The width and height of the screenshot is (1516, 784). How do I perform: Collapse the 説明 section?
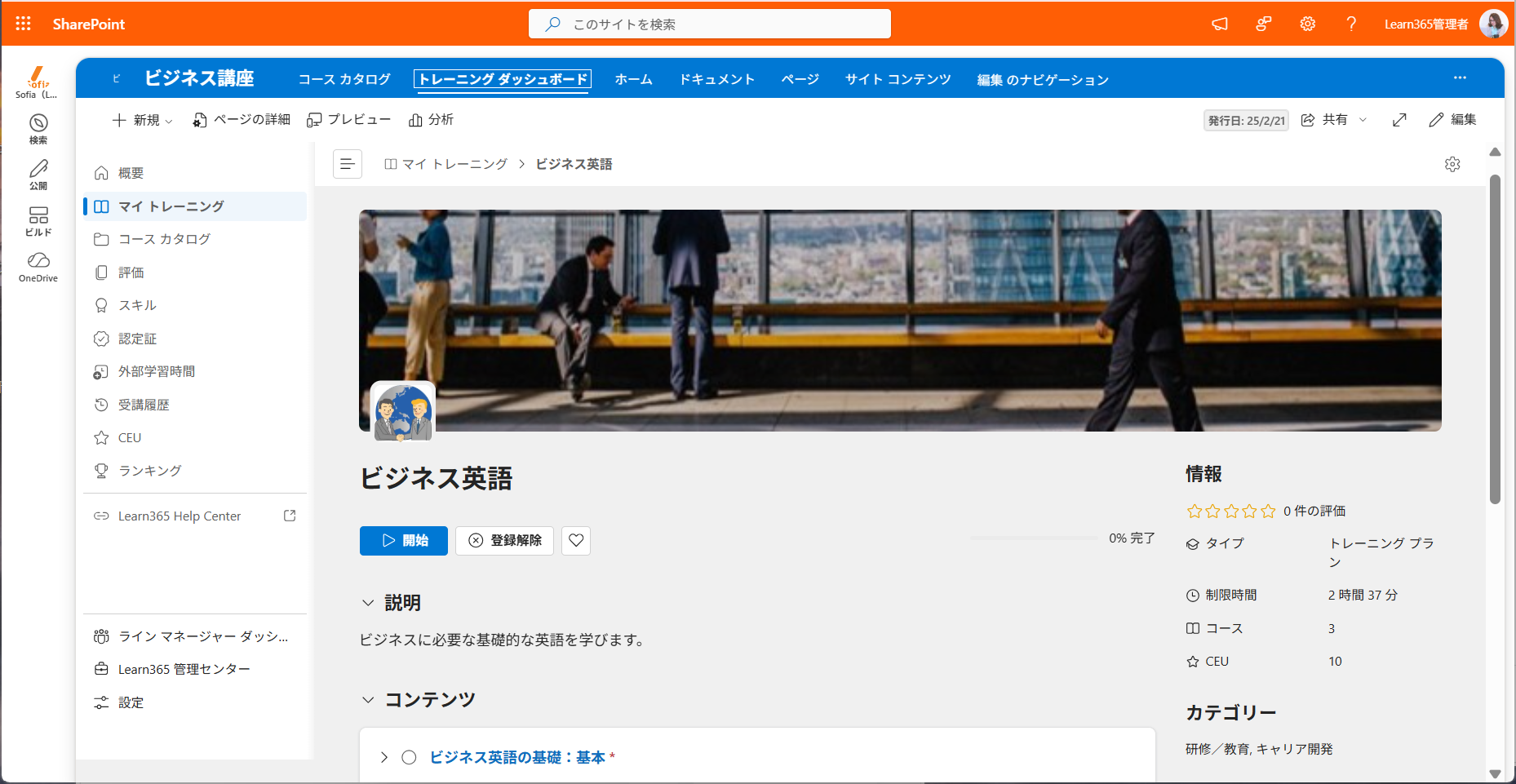point(368,603)
